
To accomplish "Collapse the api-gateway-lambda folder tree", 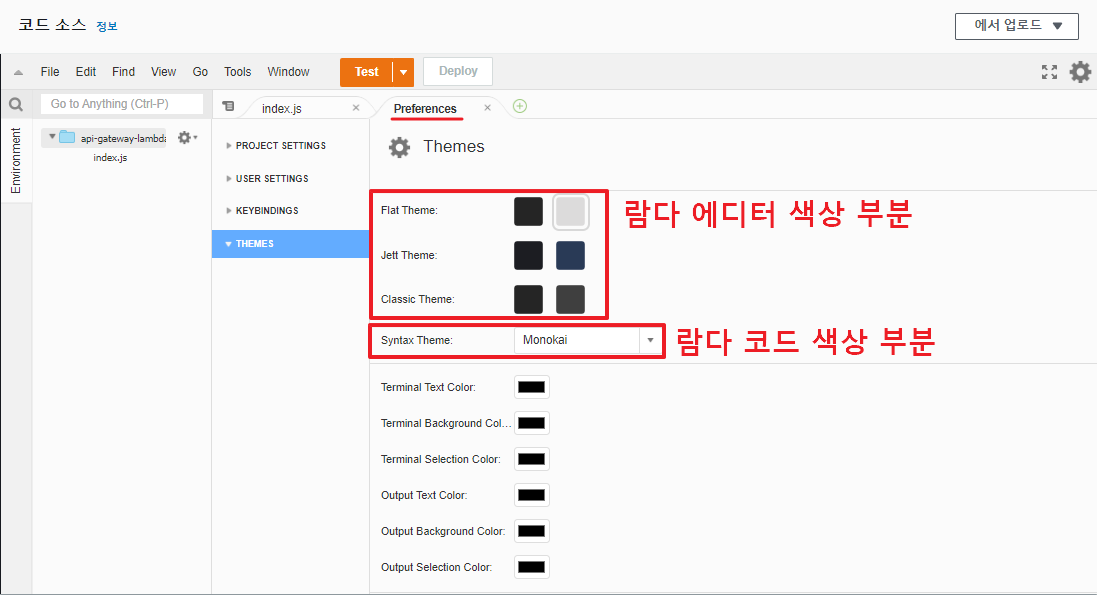I will [52, 137].
